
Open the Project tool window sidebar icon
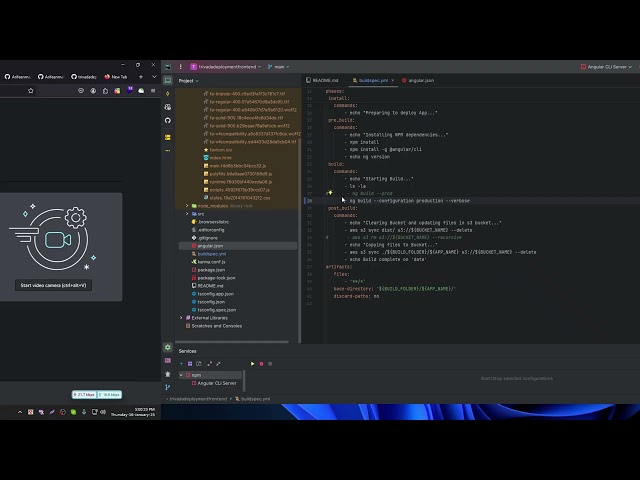(168, 80)
